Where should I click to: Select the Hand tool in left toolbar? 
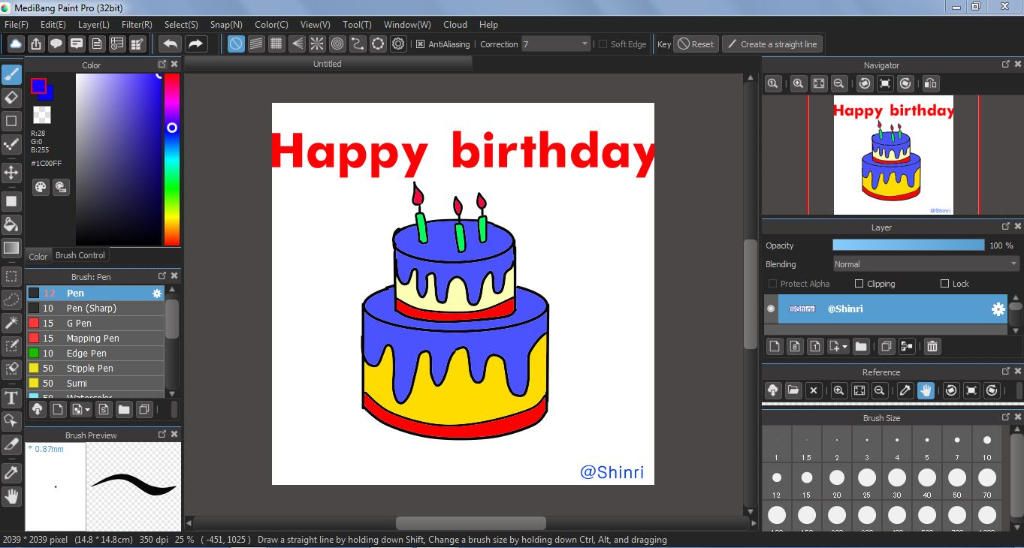11,496
